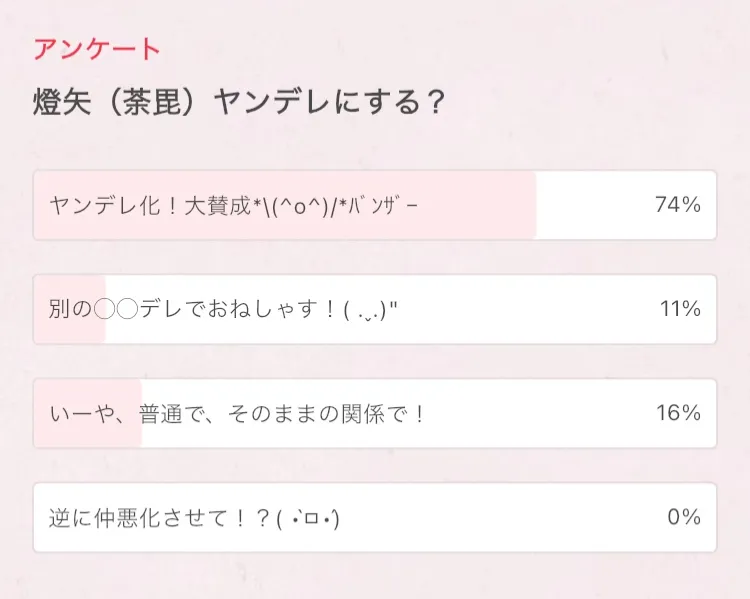The image size is (750, 599).
Task: Click the アンケート heading
Action: pyautogui.click(x=96, y=49)
